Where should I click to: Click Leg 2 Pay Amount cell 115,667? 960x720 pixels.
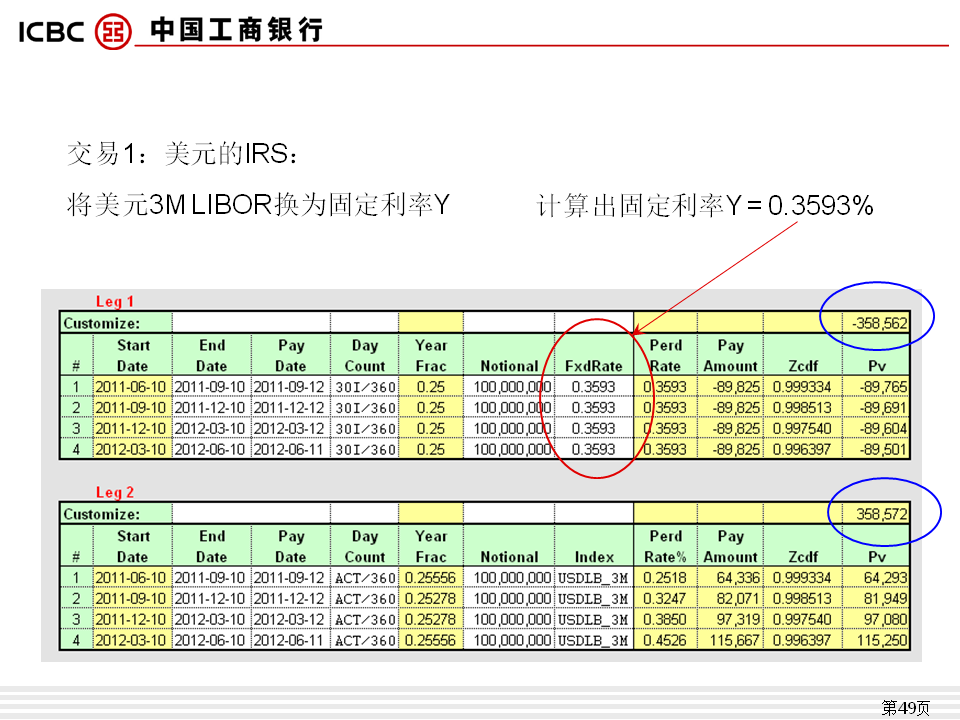tap(730, 641)
